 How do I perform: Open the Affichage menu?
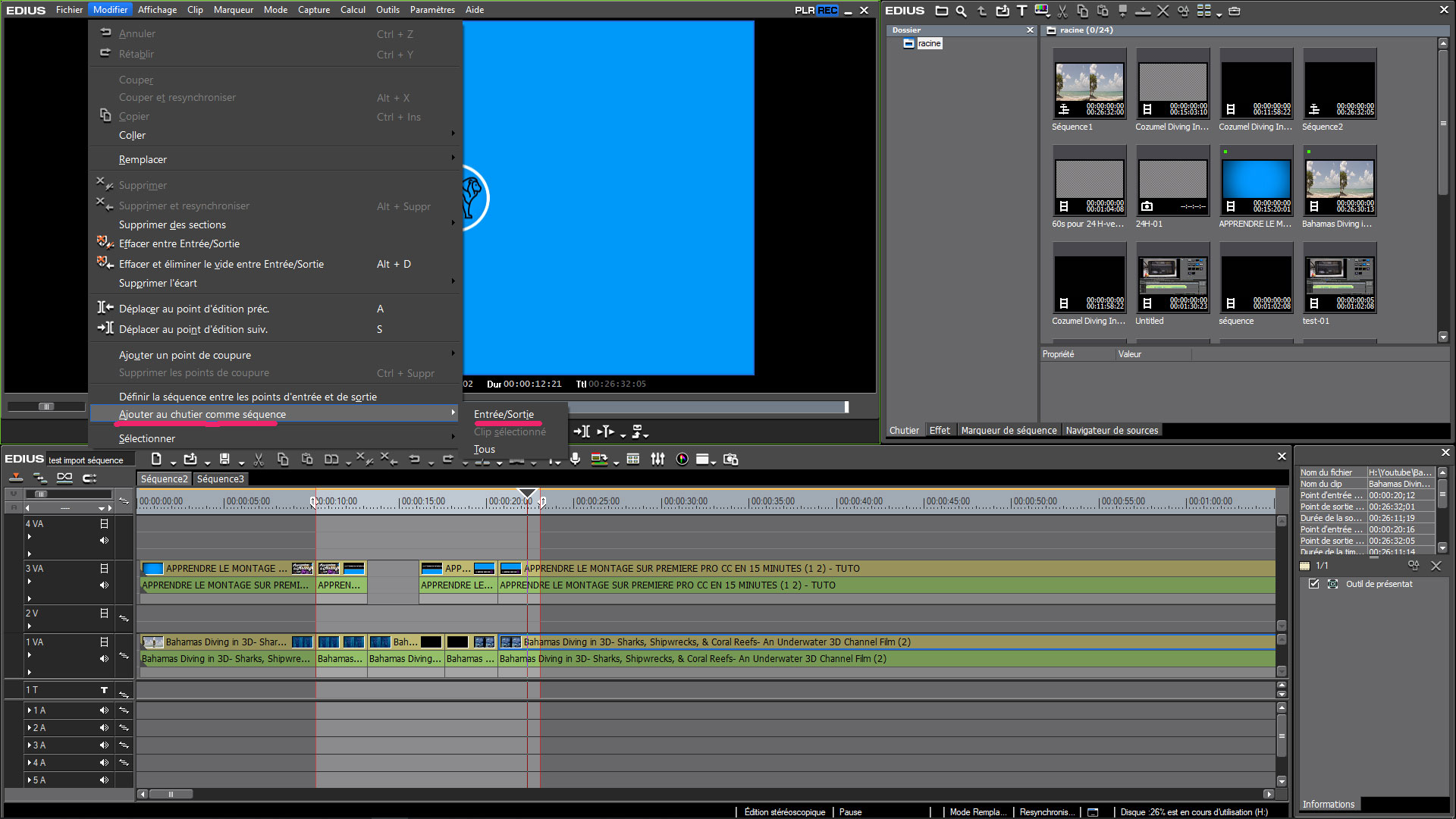tap(158, 10)
